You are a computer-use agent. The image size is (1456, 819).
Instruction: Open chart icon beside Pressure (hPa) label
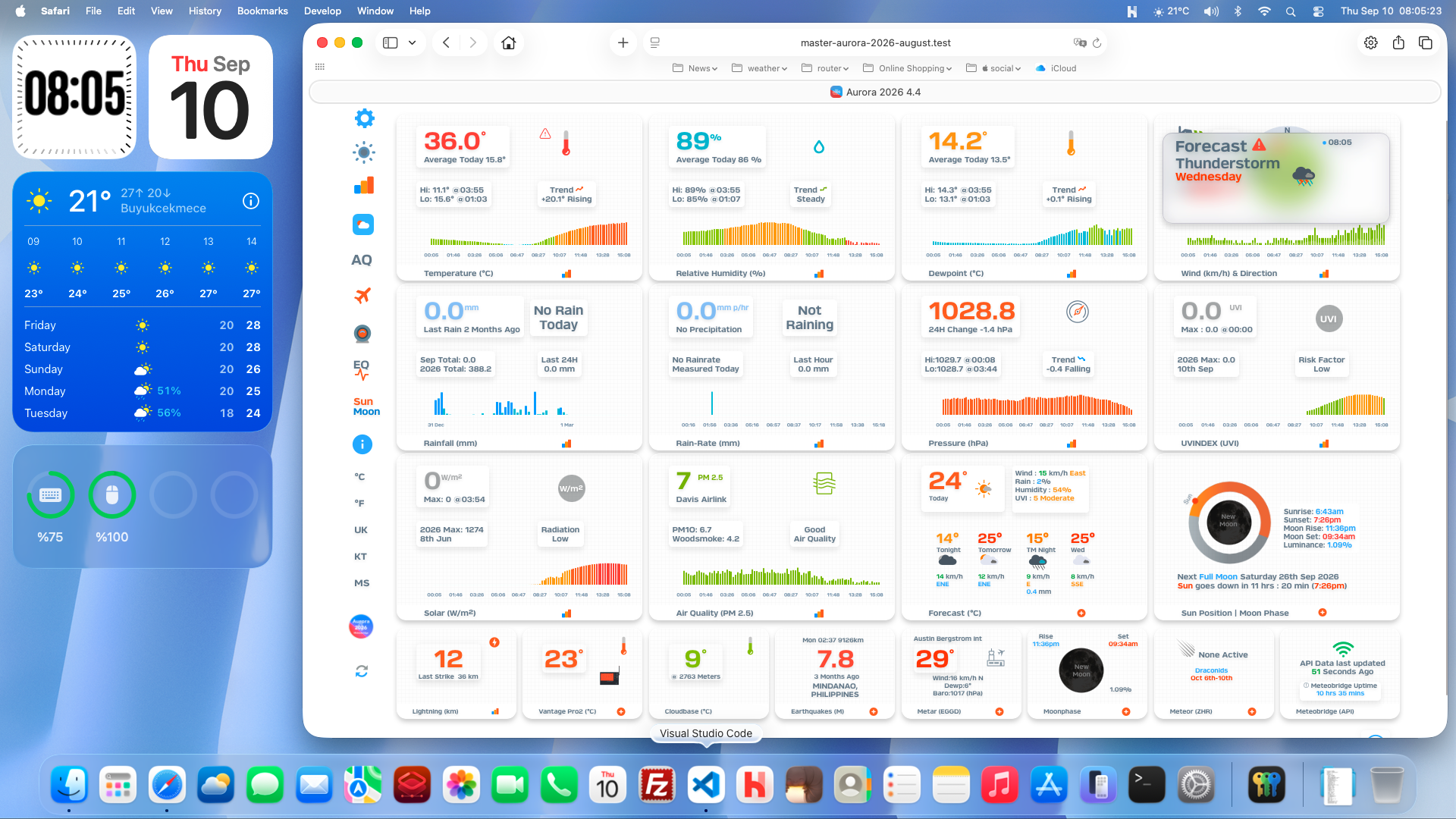coord(1072,444)
